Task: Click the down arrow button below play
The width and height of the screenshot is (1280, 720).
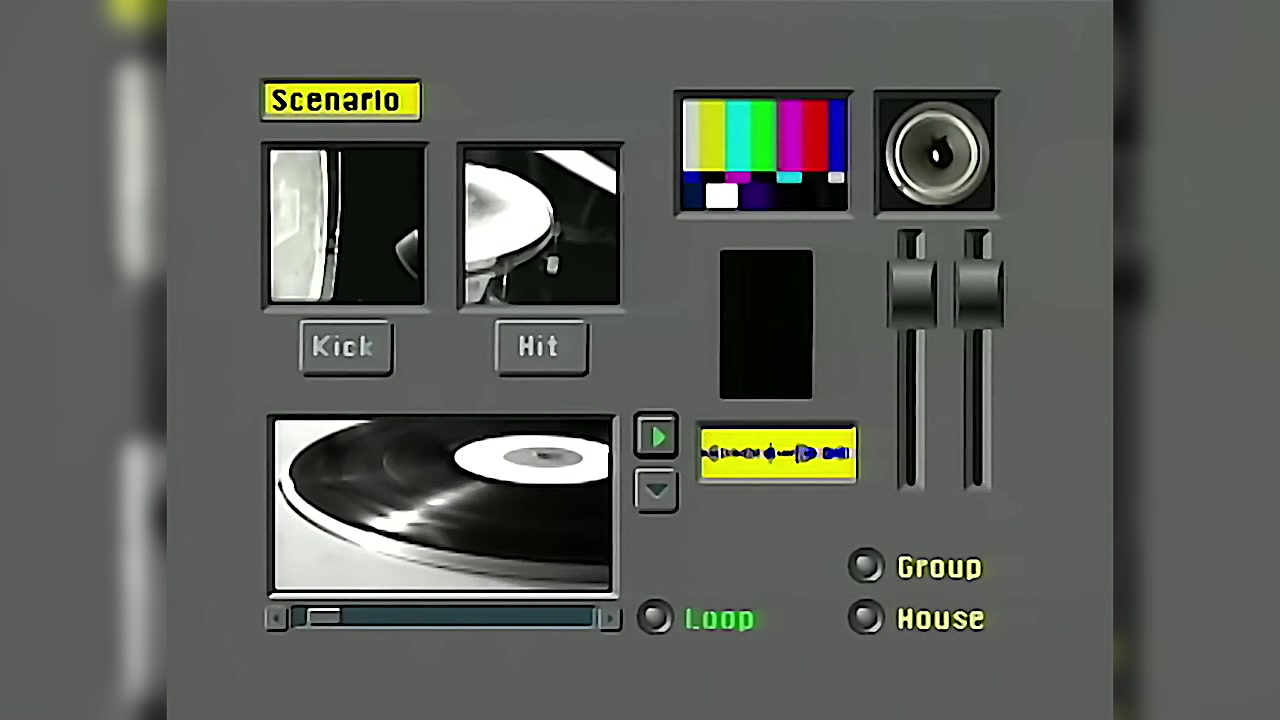Action: [x=656, y=490]
